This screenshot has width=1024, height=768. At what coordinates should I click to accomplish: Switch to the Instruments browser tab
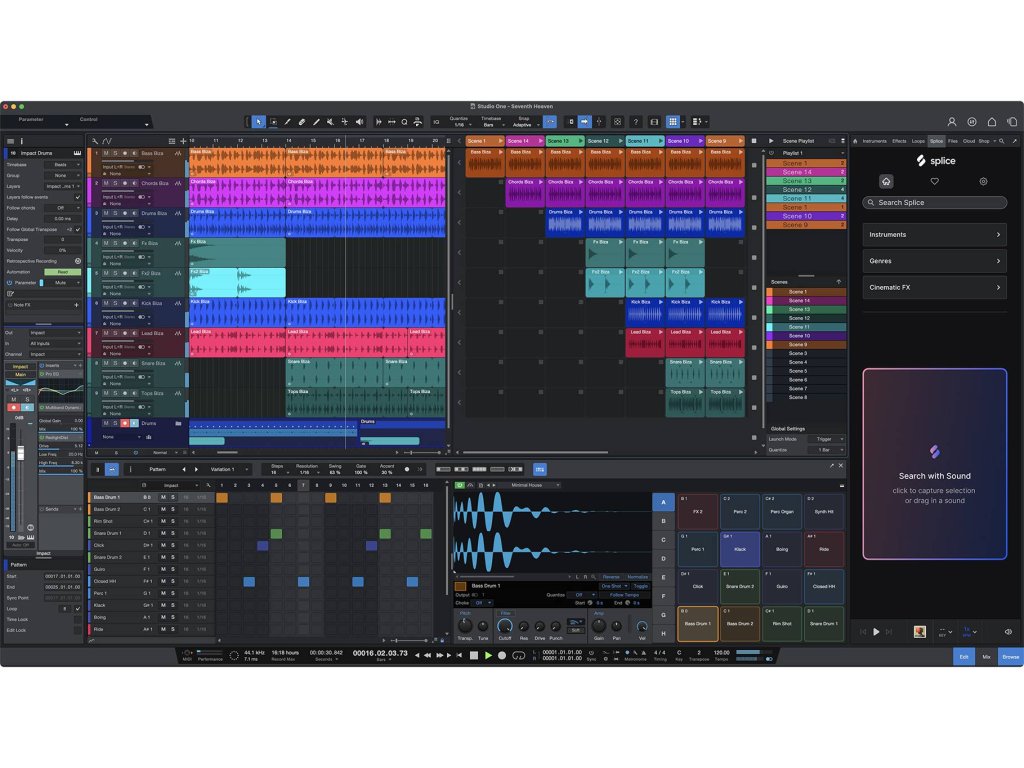874,141
